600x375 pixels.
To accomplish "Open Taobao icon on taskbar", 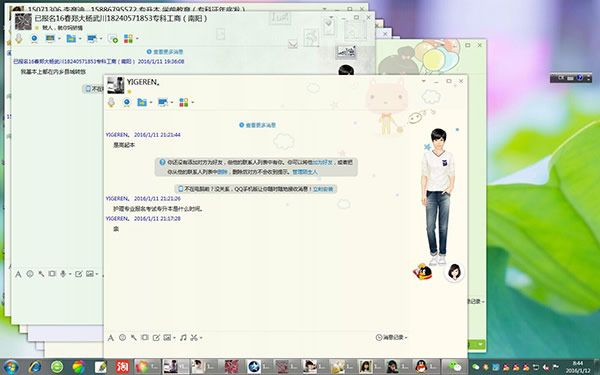I will (122, 367).
